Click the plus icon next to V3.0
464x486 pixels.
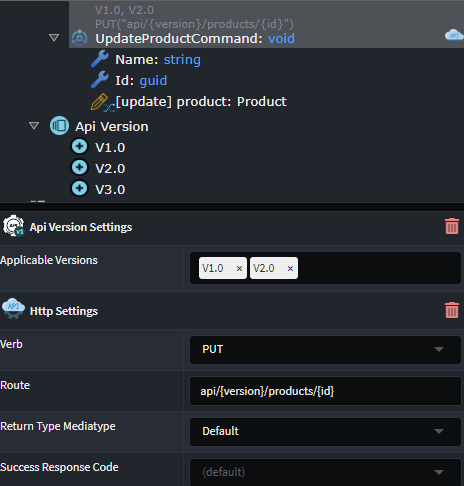pos(79,189)
